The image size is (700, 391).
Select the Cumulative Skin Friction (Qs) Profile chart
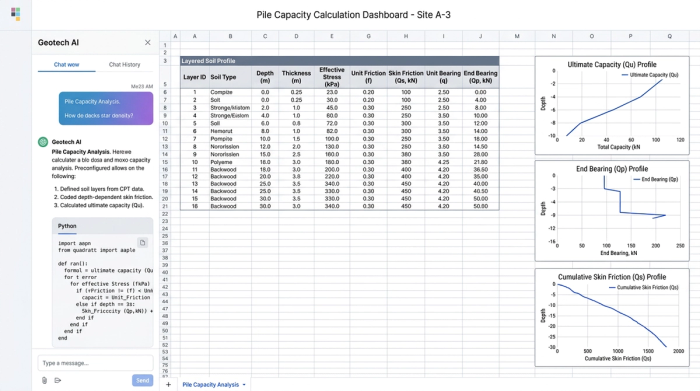[x=612, y=317]
